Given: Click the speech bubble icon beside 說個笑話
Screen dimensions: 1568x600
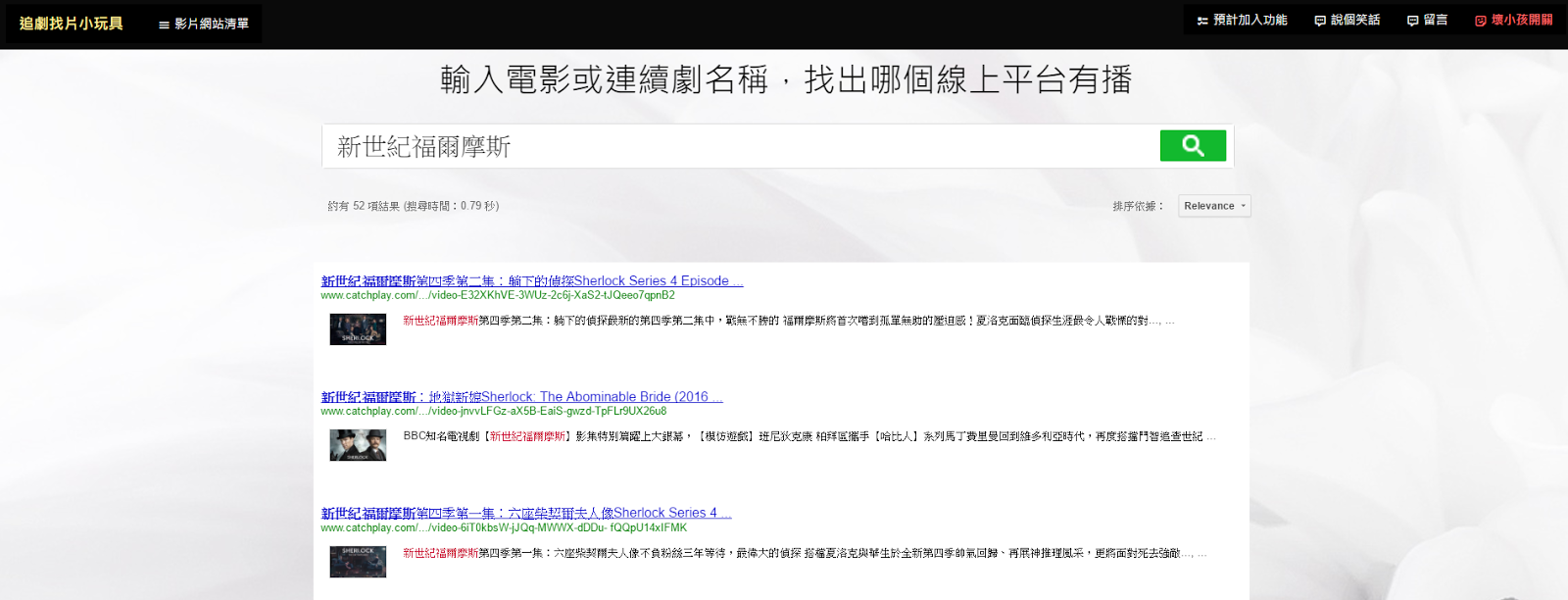Looking at the screenshot, I should pos(1320,21).
